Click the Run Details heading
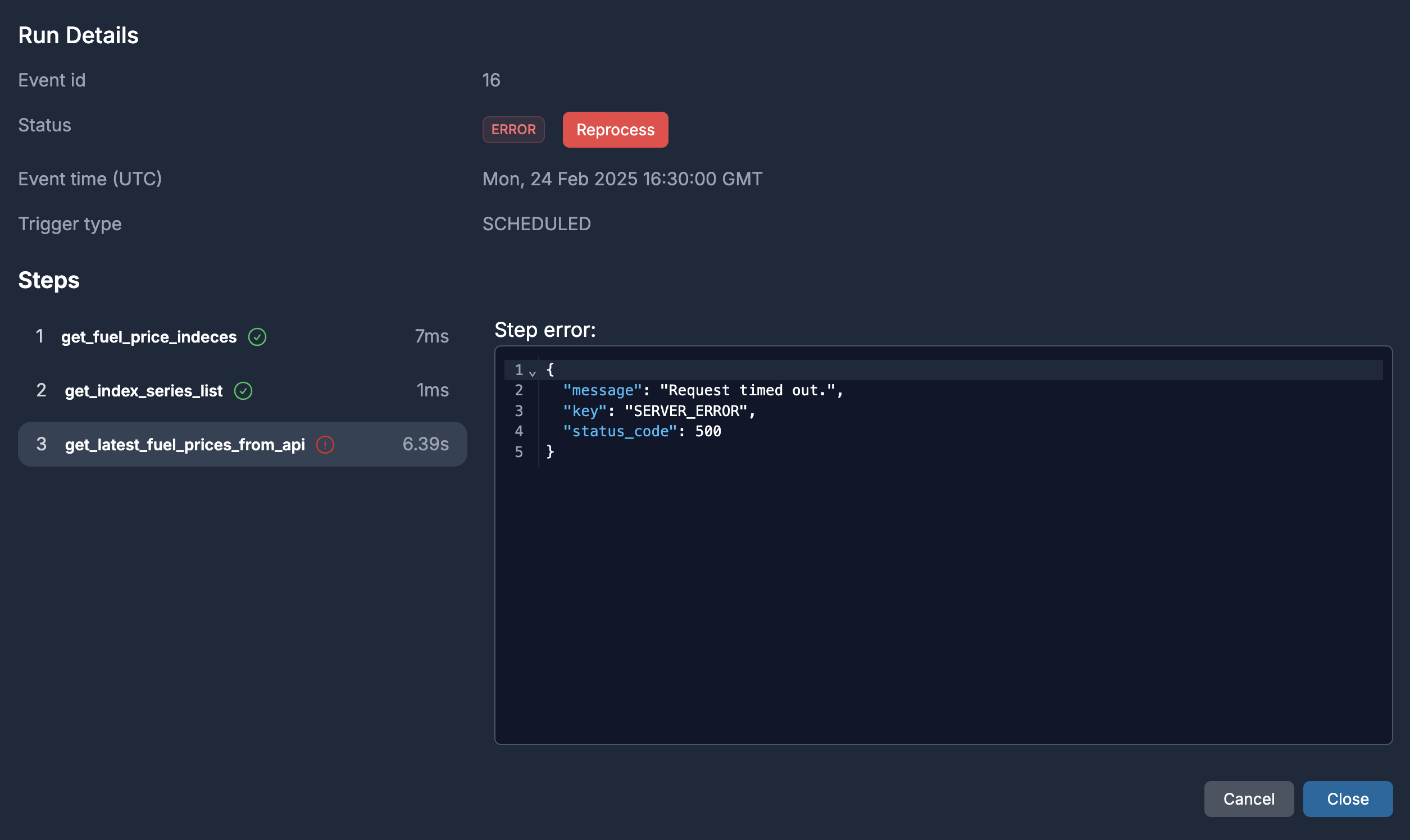 click(x=78, y=34)
